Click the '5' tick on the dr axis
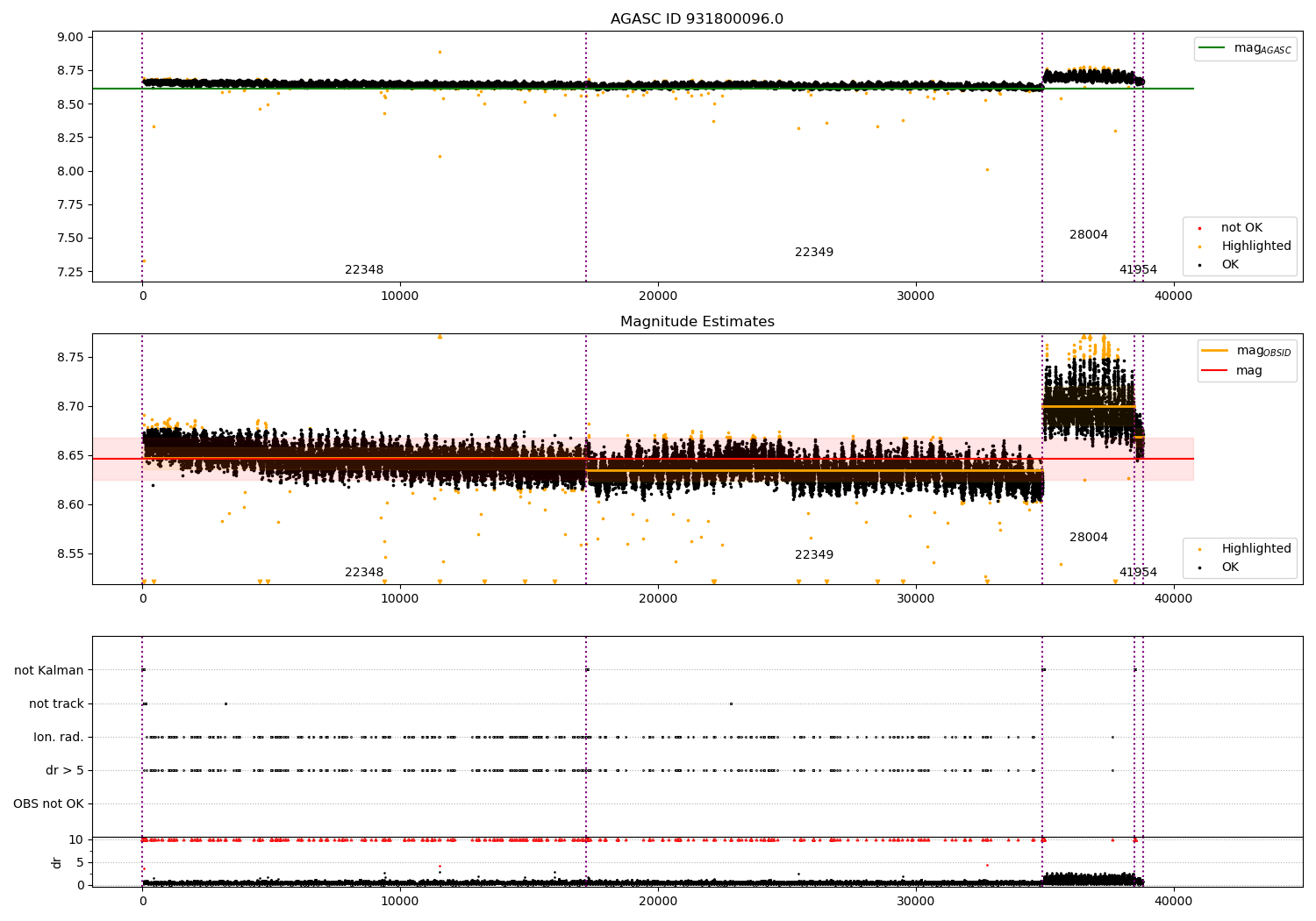The image size is (1316, 921). (80, 862)
